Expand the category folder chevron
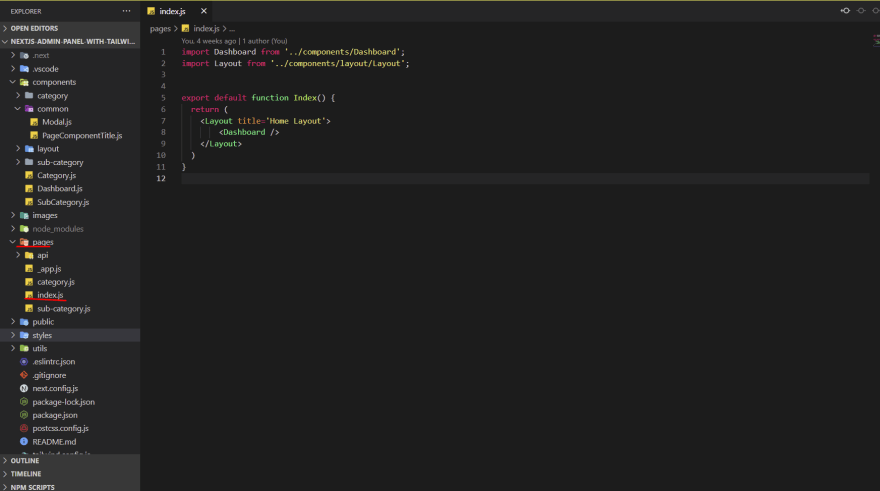The width and height of the screenshot is (880, 491). coord(18,95)
